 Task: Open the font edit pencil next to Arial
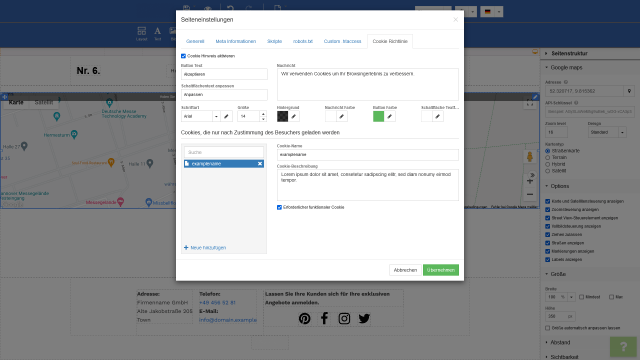(x=226, y=116)
